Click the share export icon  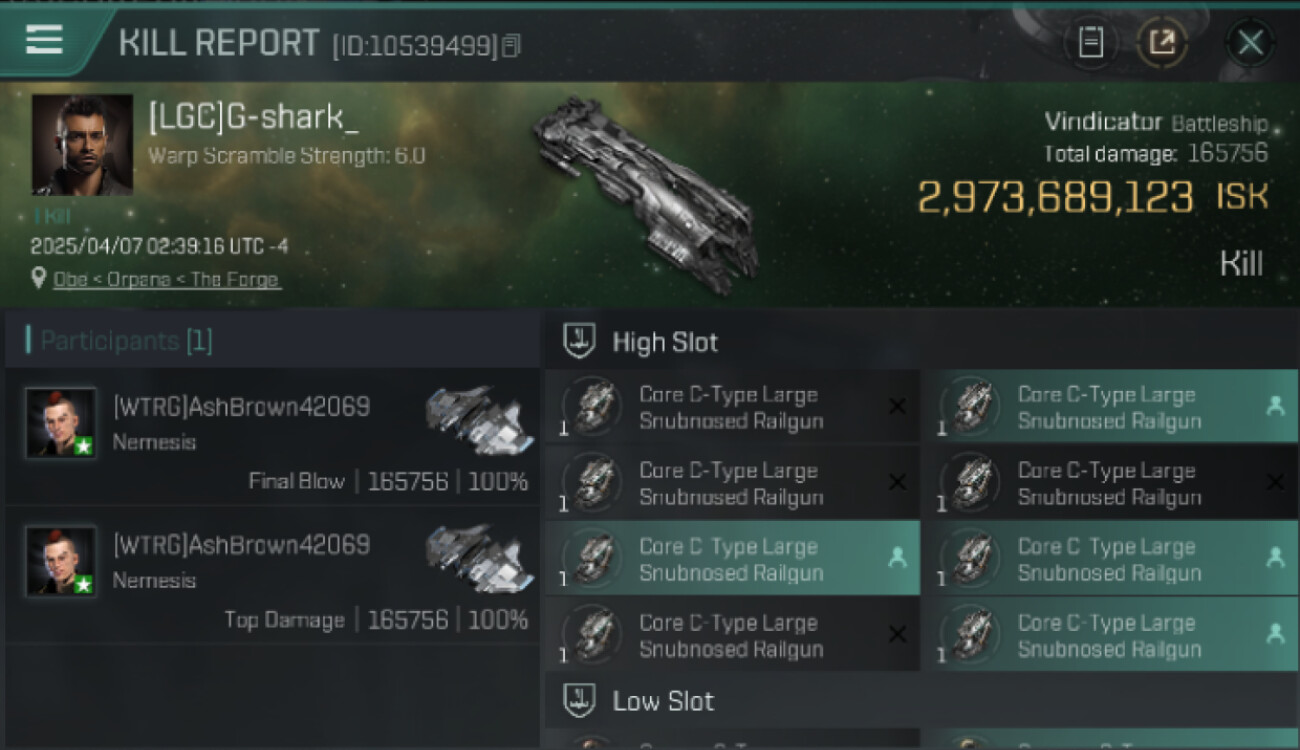point(1162,42)
